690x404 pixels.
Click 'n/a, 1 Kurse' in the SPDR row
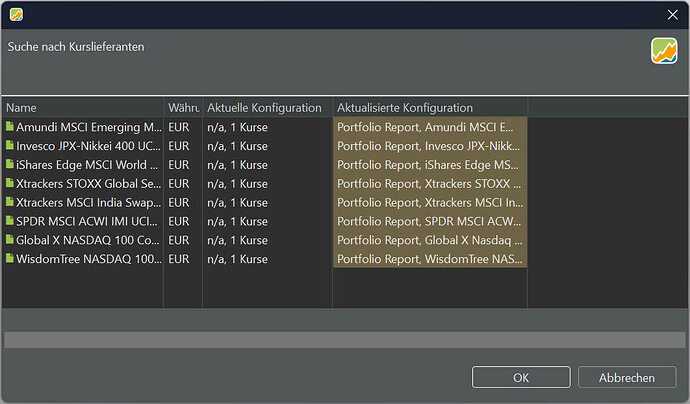coord(237,222)
